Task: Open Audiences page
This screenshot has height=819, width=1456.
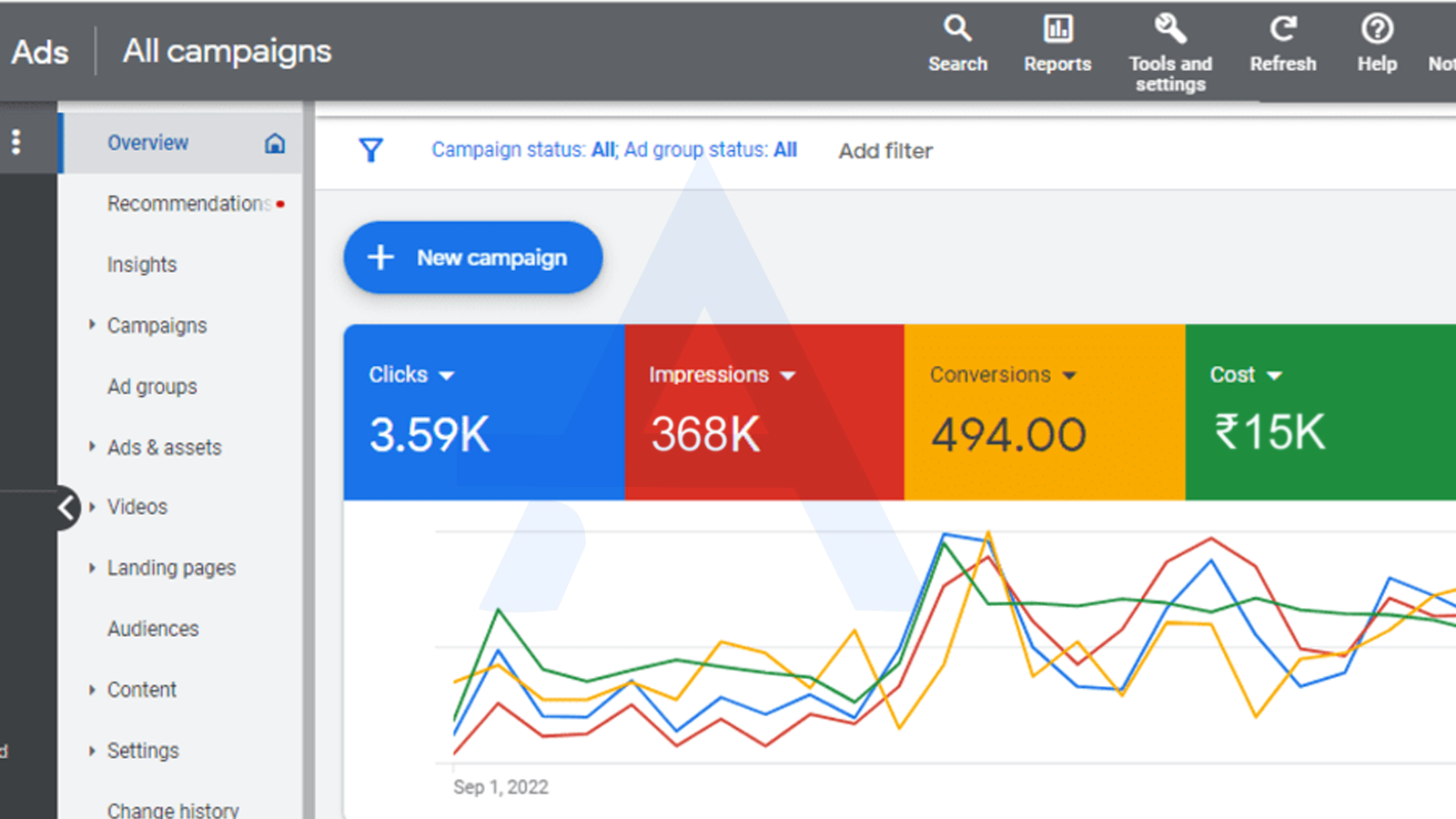Action: click(153, 629)
